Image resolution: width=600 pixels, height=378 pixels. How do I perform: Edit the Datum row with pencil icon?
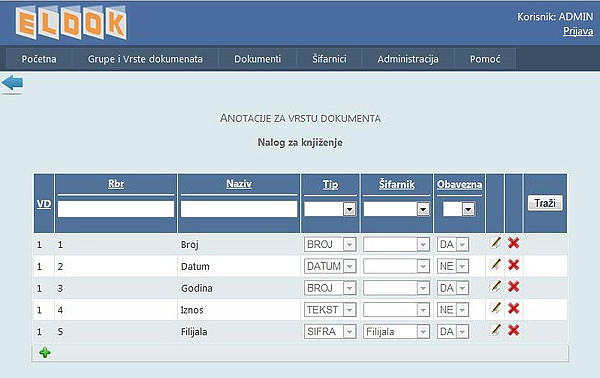pyautogui.click(x=496, y=265)
